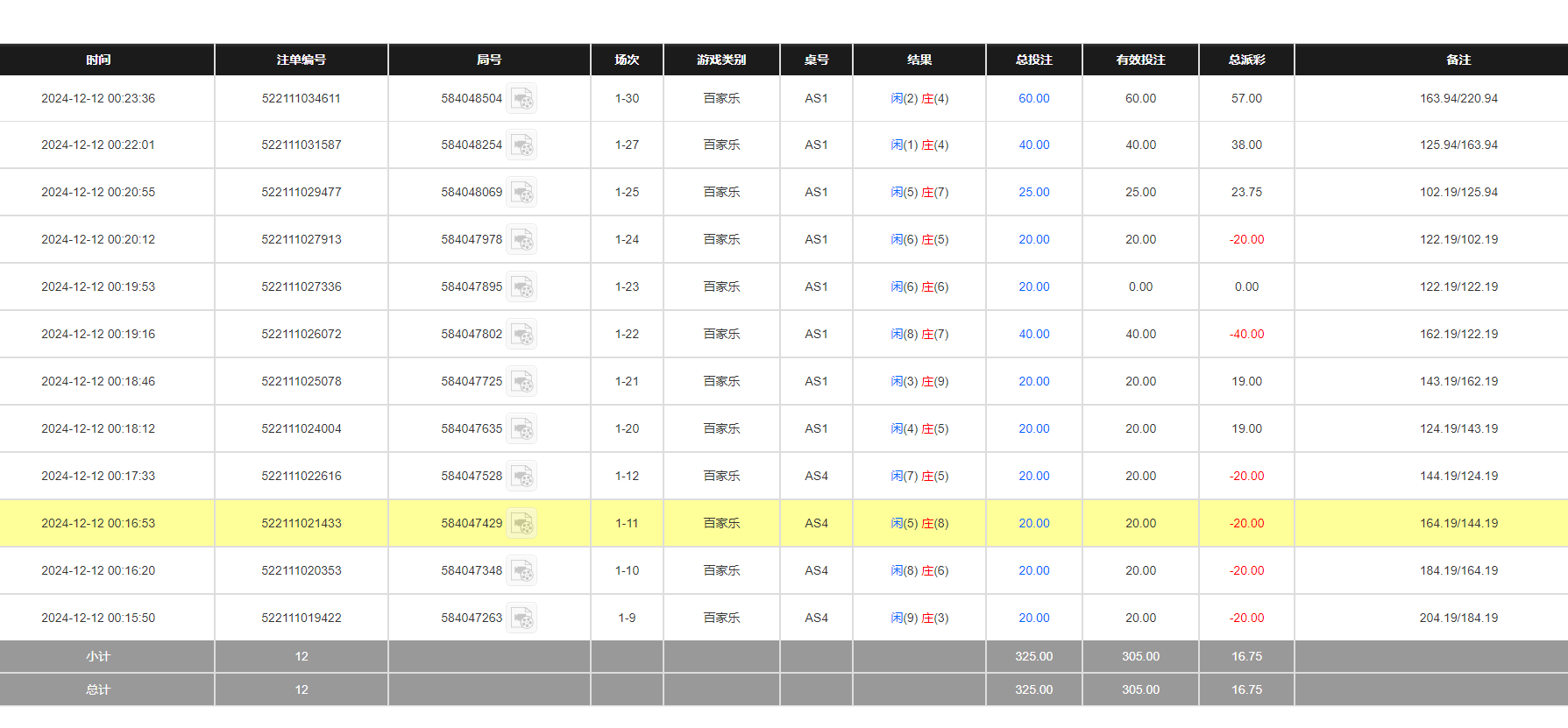The width and height of the screenshot is (1568, 728).
Task: Click result 闲(9) 庄(3) link
Action: (x=919, y=618)
